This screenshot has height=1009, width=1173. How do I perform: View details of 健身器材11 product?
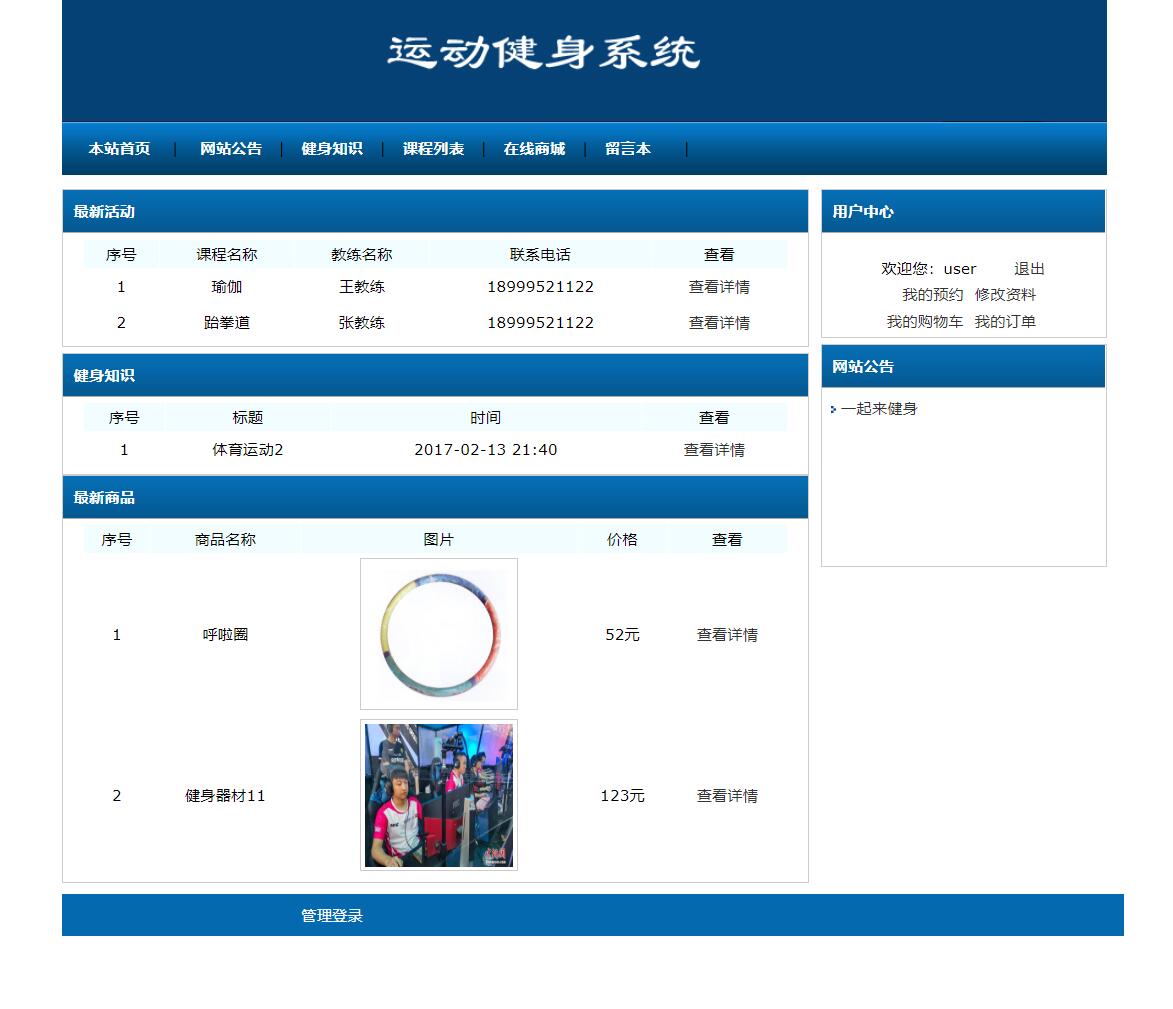coord(727,796)
